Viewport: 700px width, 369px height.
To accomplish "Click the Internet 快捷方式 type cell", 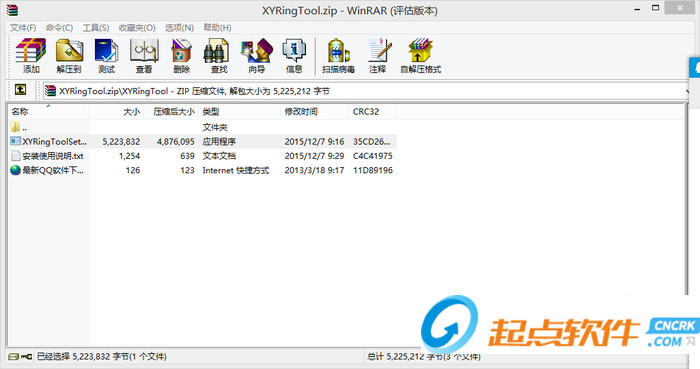I will [x=236, y=170].
